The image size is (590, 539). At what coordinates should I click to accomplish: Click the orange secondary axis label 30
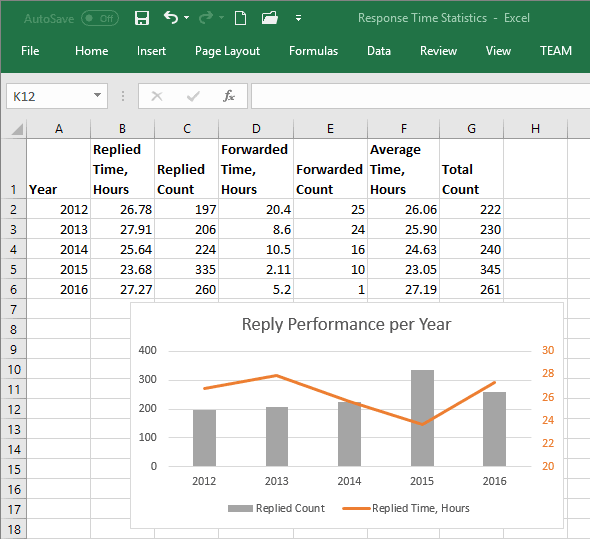coord(548,350)
